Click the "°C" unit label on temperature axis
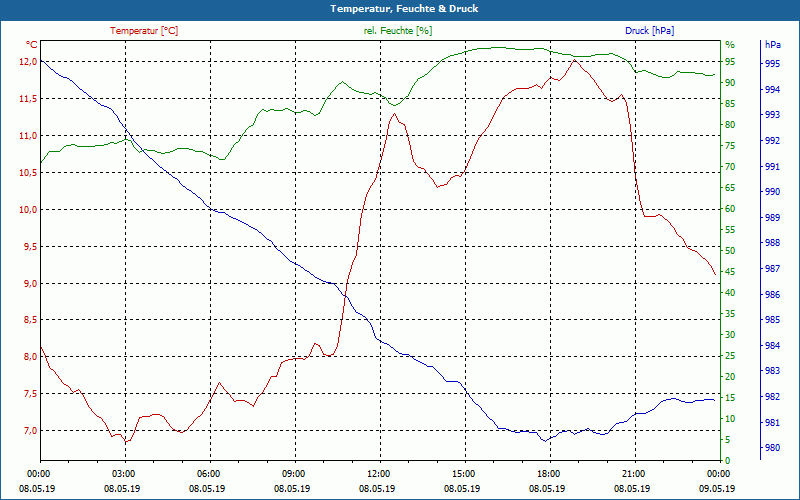Image resolution: width=800 pixels, height=500 pixels. point(31,45)
